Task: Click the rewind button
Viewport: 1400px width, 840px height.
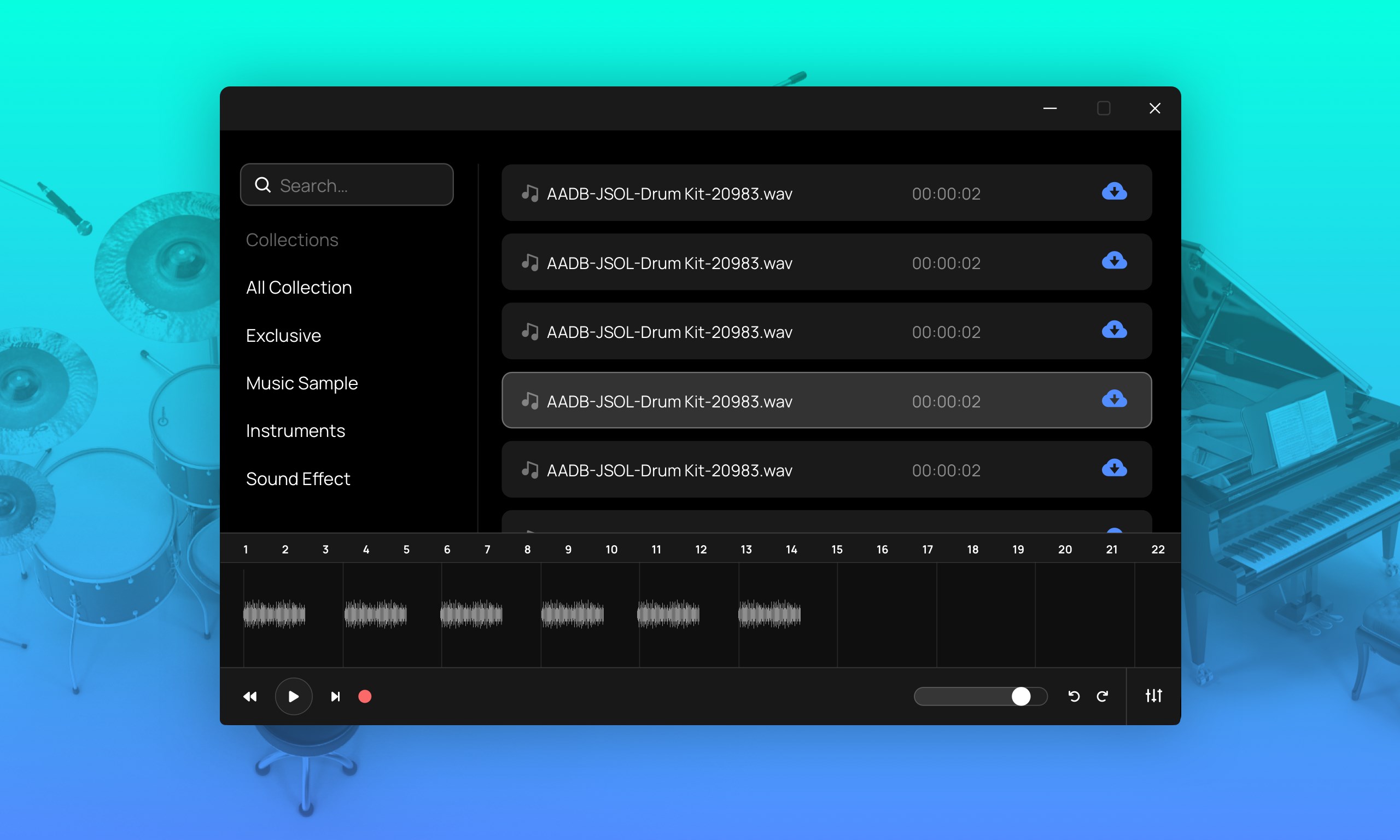Action: pyautogui.click(x=249, y=696)
